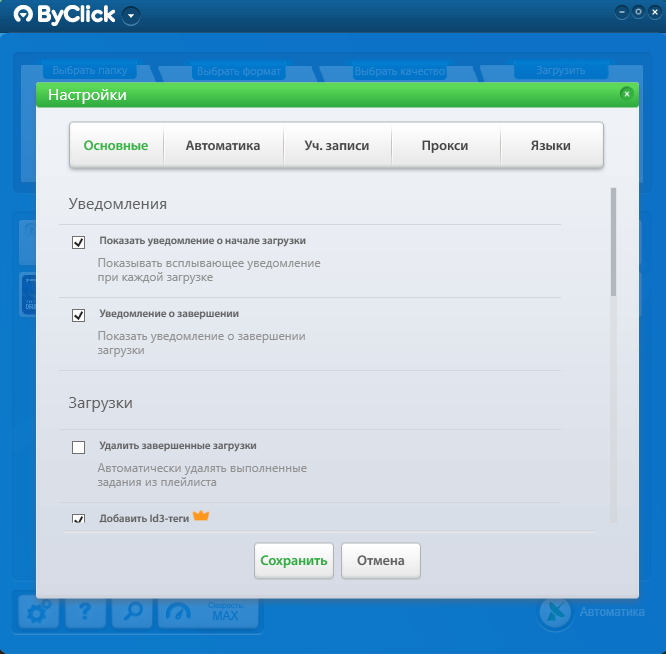This screenshot has height=654, width=666.
Task: Open the Прокси settings tab
Action: [445, 145]
